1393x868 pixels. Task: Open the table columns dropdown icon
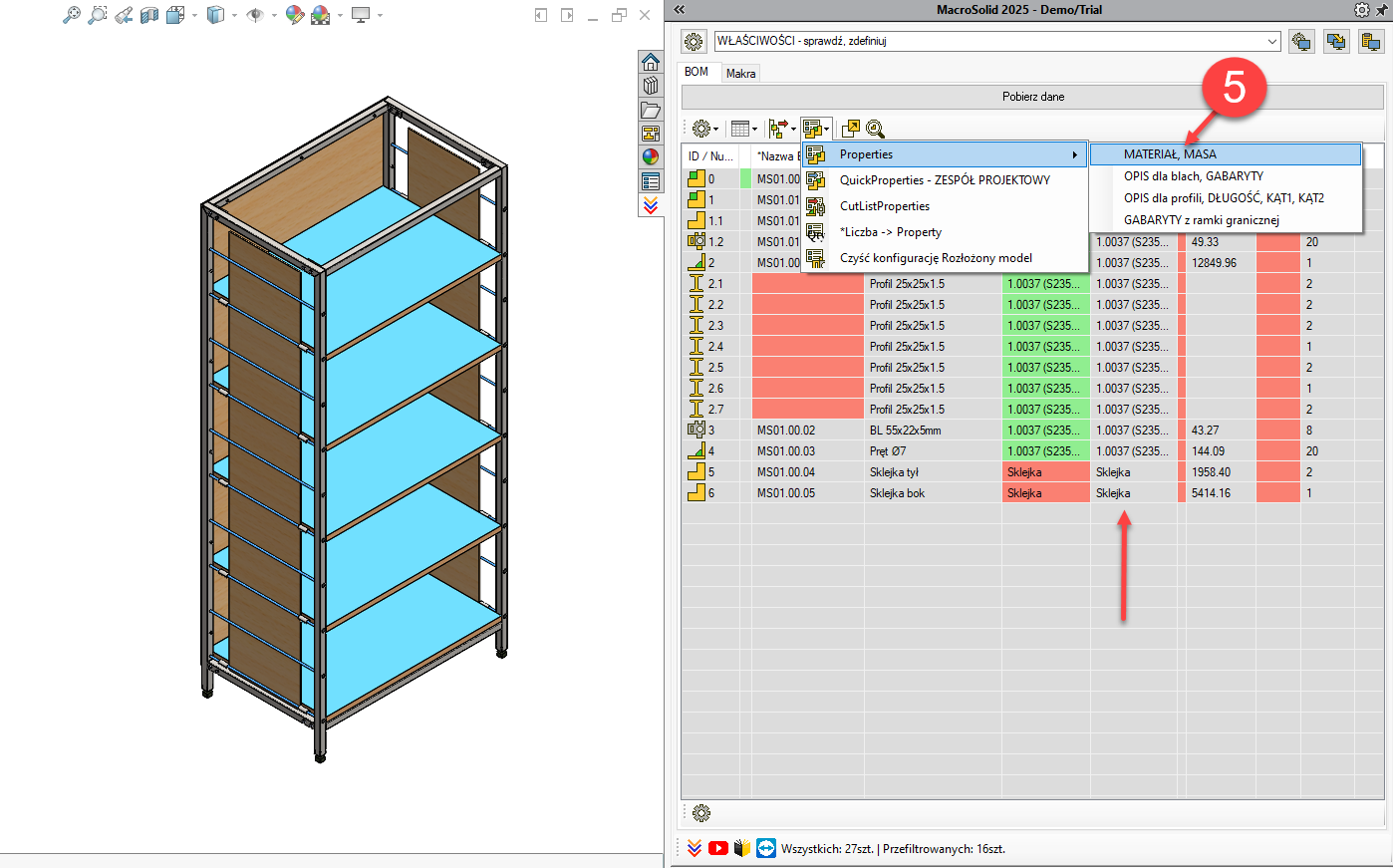pyautogui.click(x=743, y=129)
